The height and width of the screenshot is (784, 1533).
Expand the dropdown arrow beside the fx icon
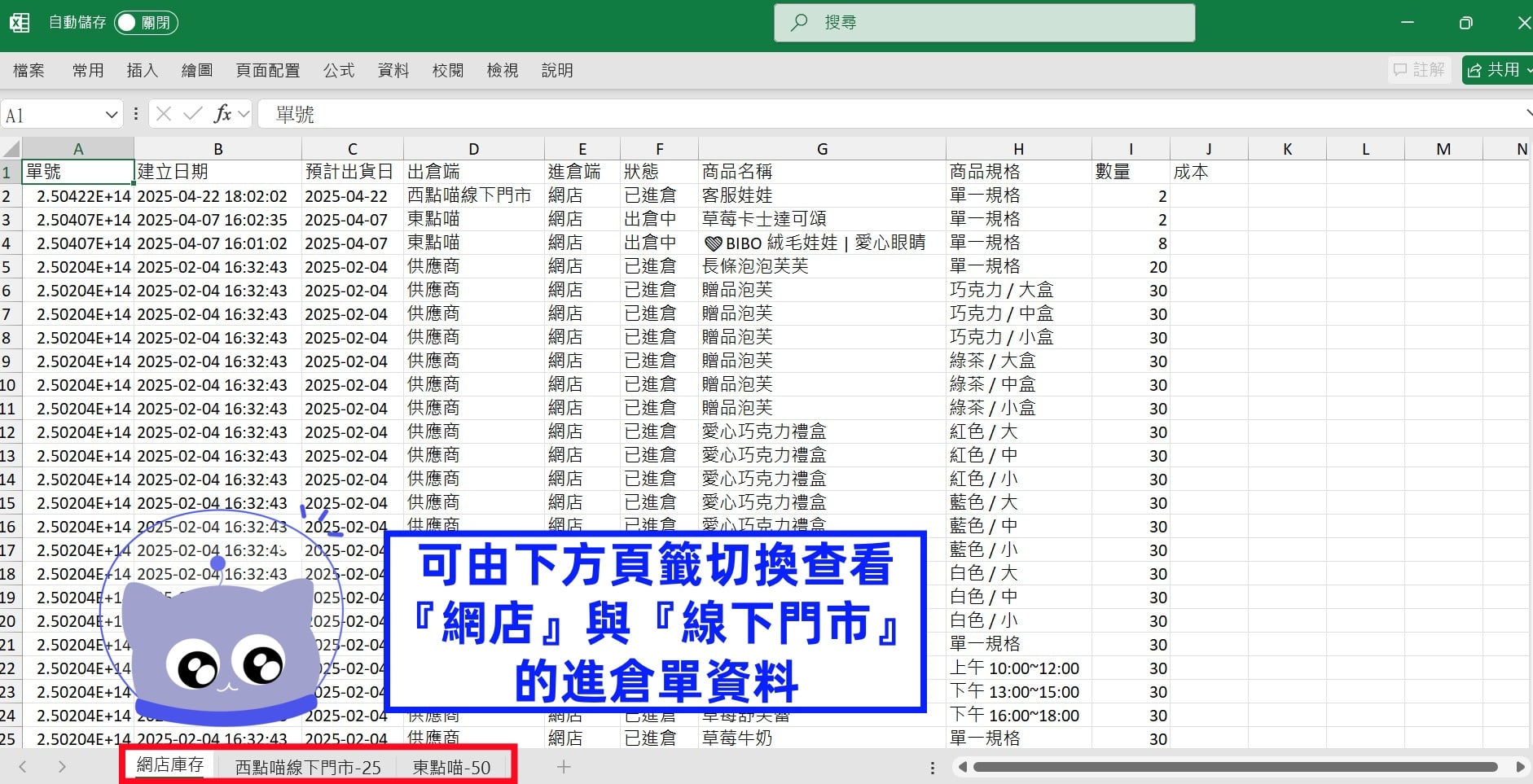[243, 115]
